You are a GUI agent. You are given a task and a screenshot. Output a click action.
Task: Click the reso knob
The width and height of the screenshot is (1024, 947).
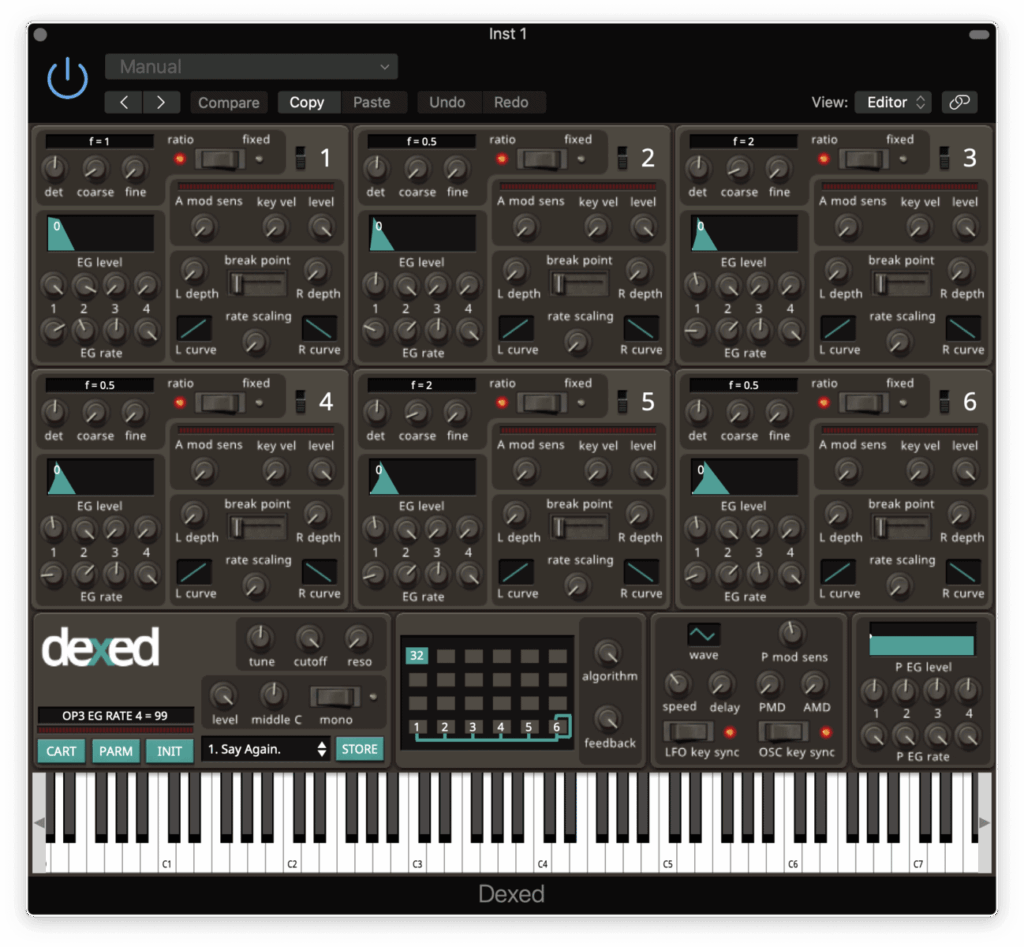tap(358, 638)
